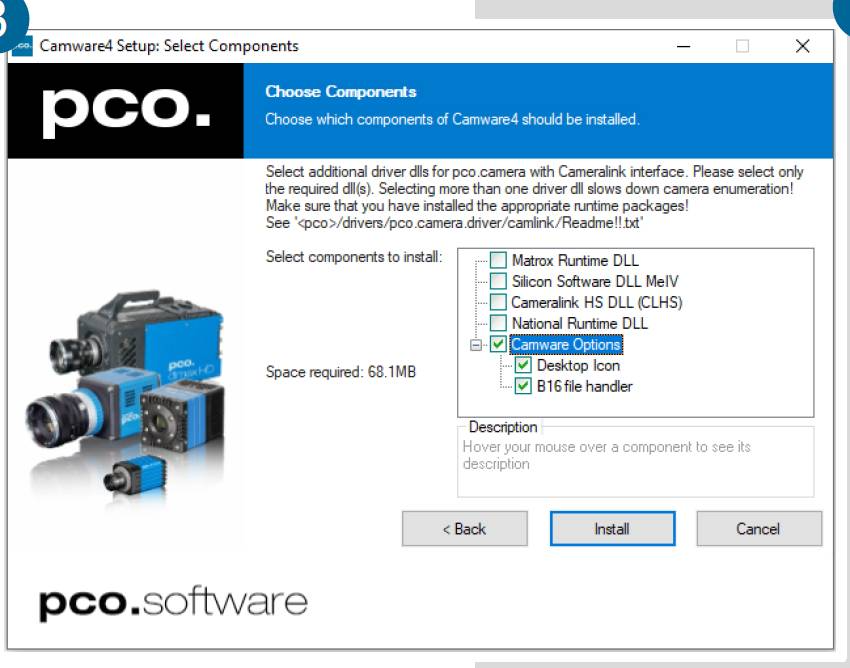This screenshot has height=668, width=850.
Task: Click the pco.software logo at bottom
Action: click(172, 602)
